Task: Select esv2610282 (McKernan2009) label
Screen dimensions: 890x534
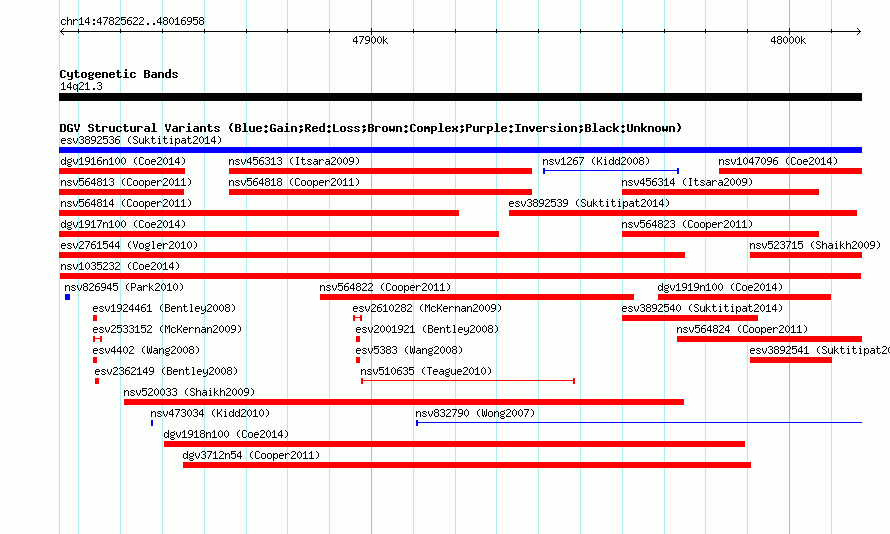Action: tap(427, 308)
